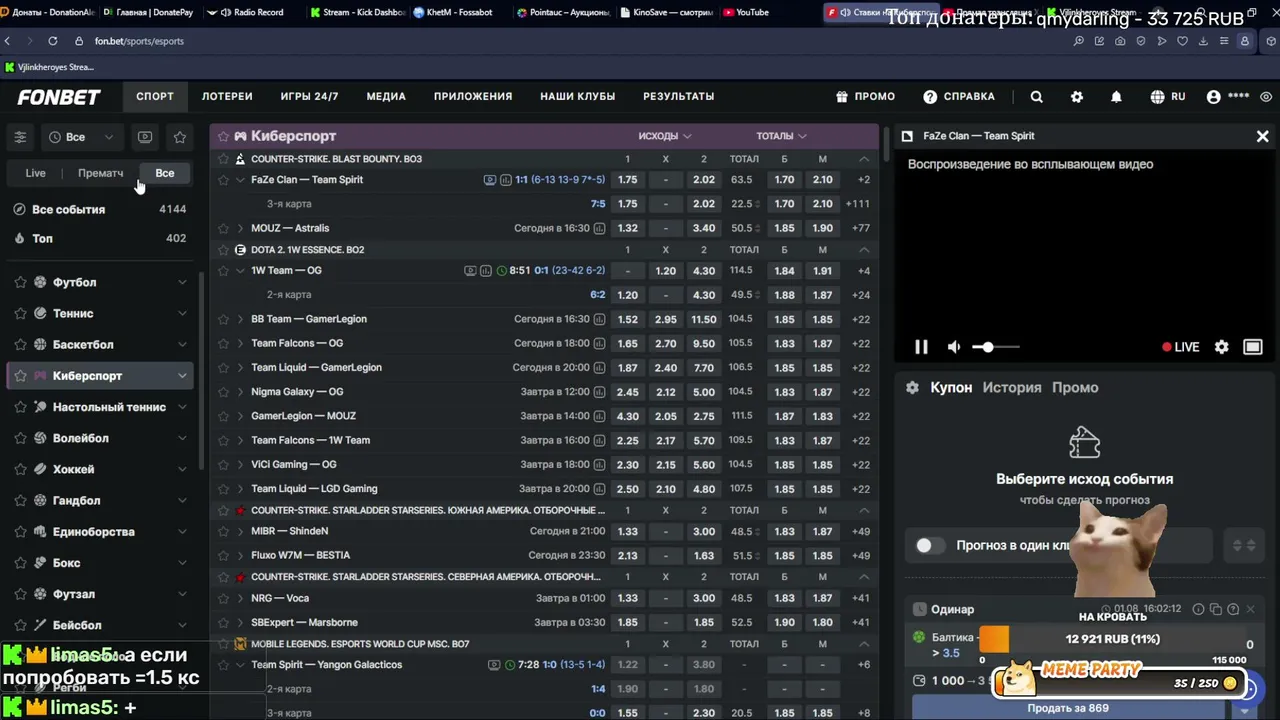
Task: Expand the Футбол sport category
Action: tap(182, 283)
